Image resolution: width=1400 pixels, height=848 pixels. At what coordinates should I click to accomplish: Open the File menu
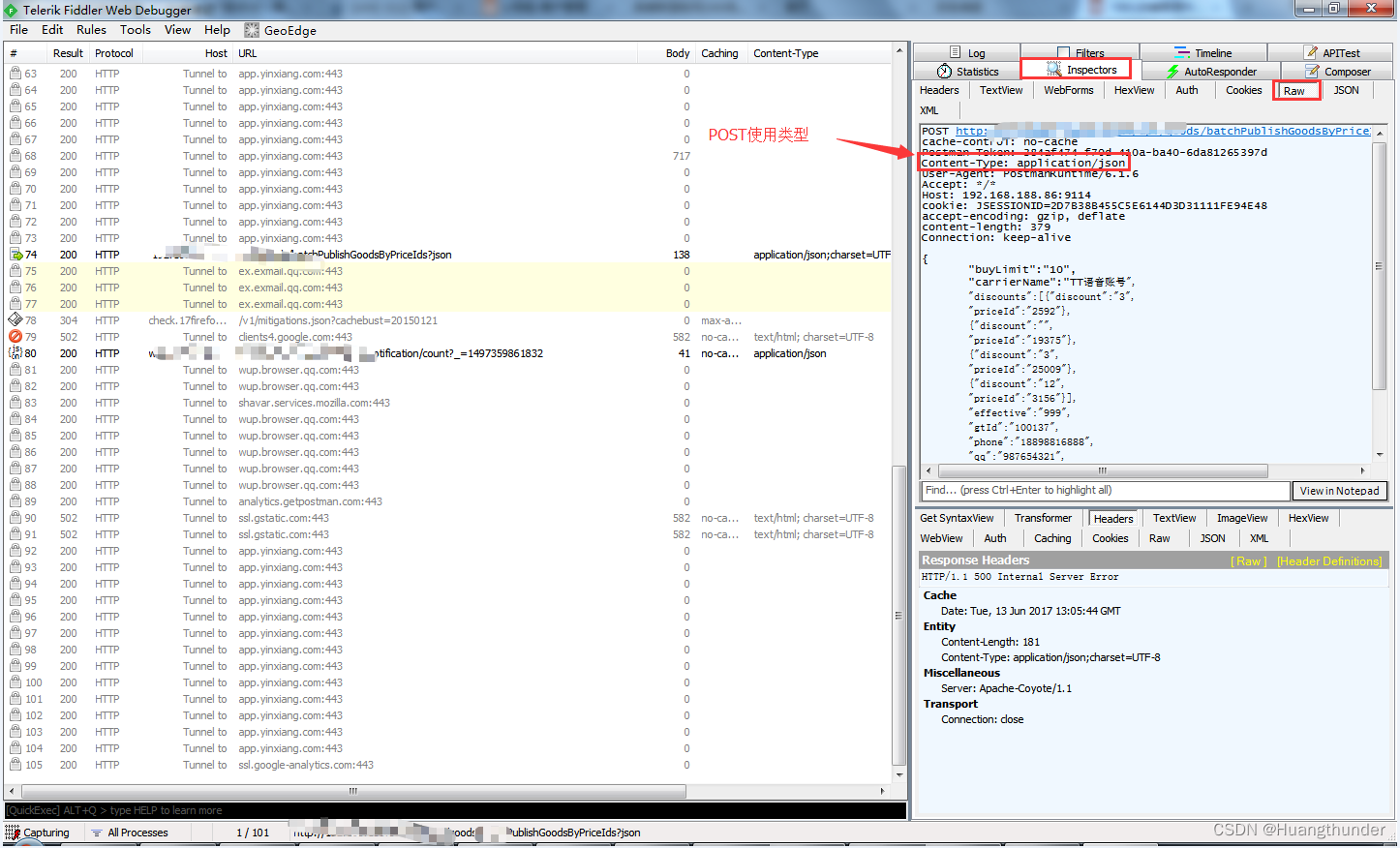coord(18,30)
